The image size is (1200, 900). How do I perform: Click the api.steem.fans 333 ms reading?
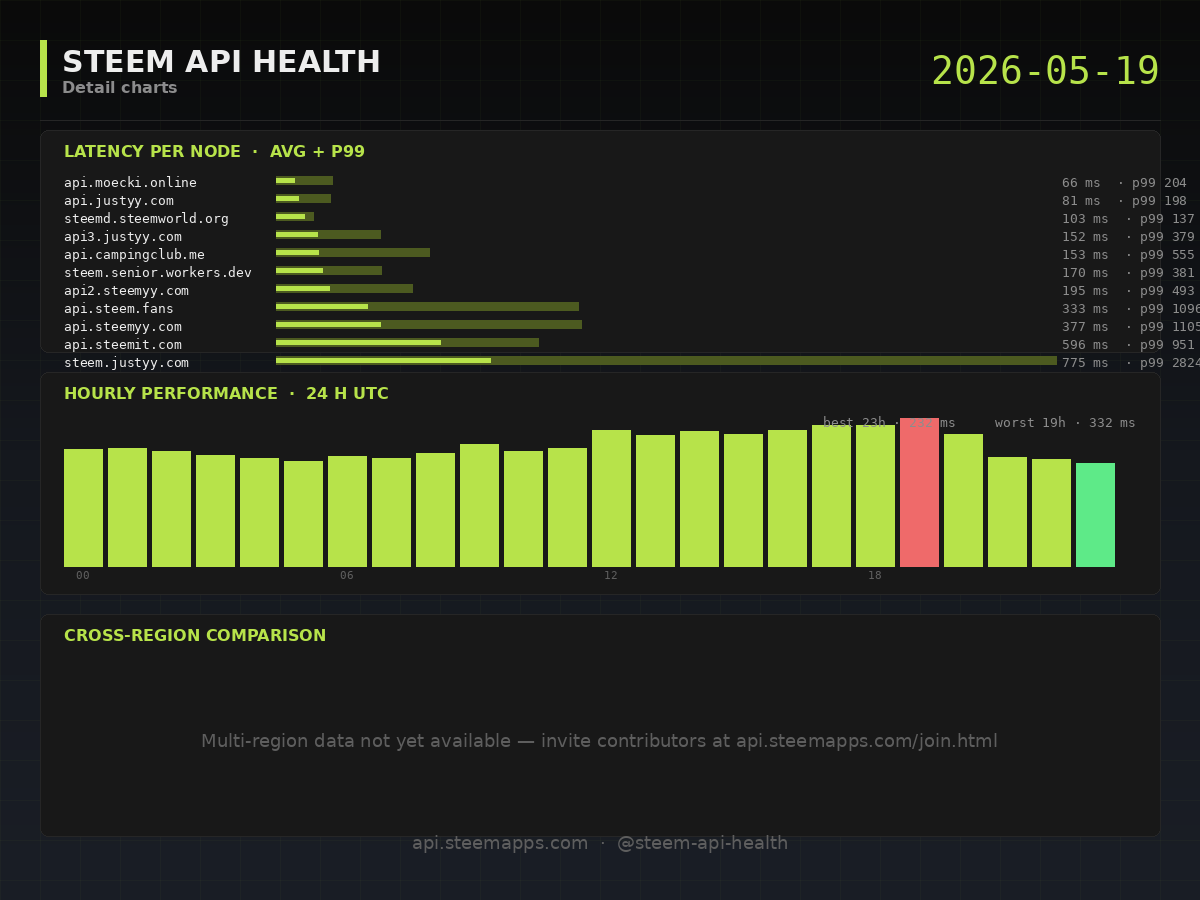point(1085,309)
